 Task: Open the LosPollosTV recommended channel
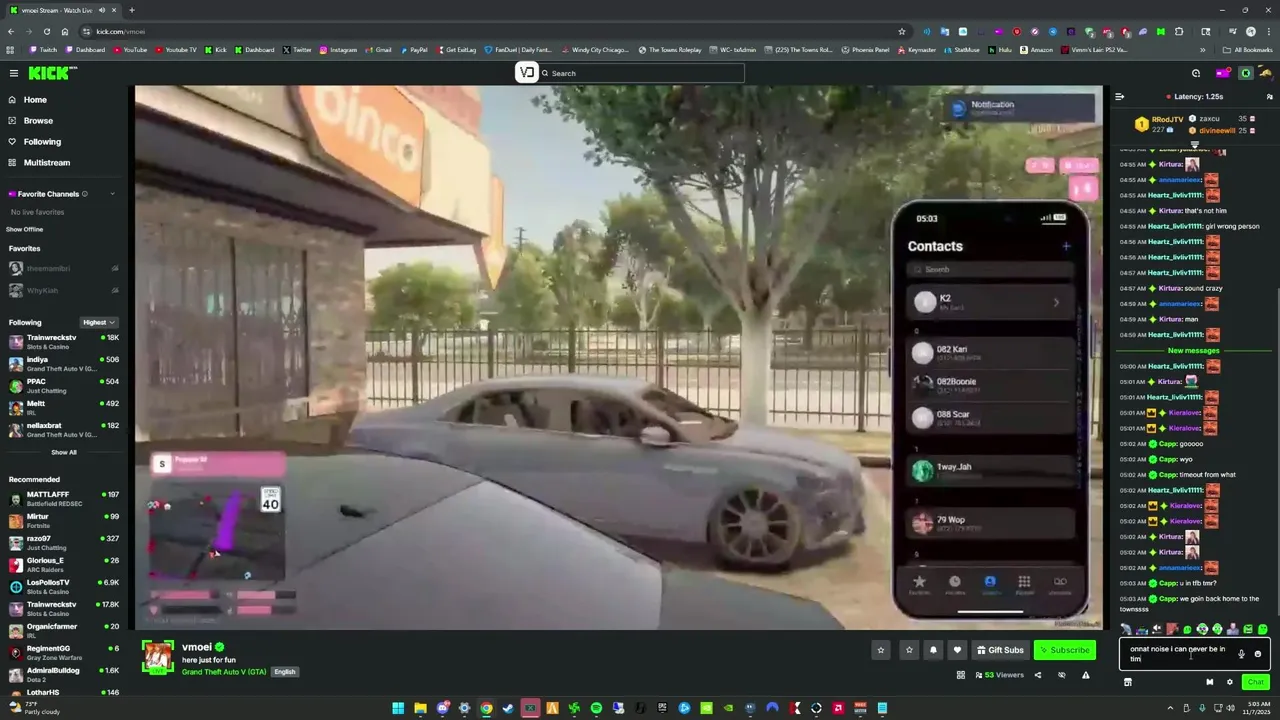(62, 587)
